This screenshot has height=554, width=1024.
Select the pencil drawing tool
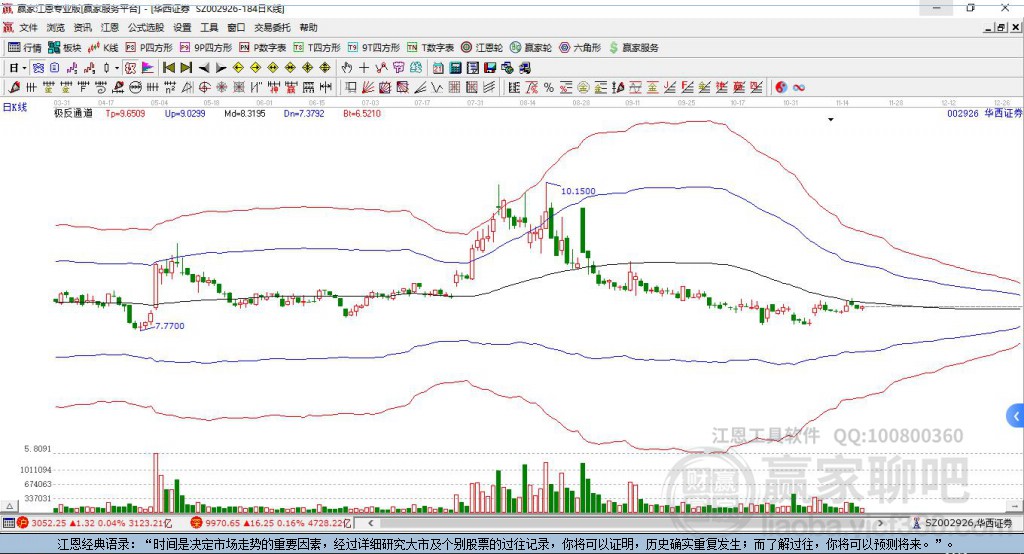click(14, 87)
